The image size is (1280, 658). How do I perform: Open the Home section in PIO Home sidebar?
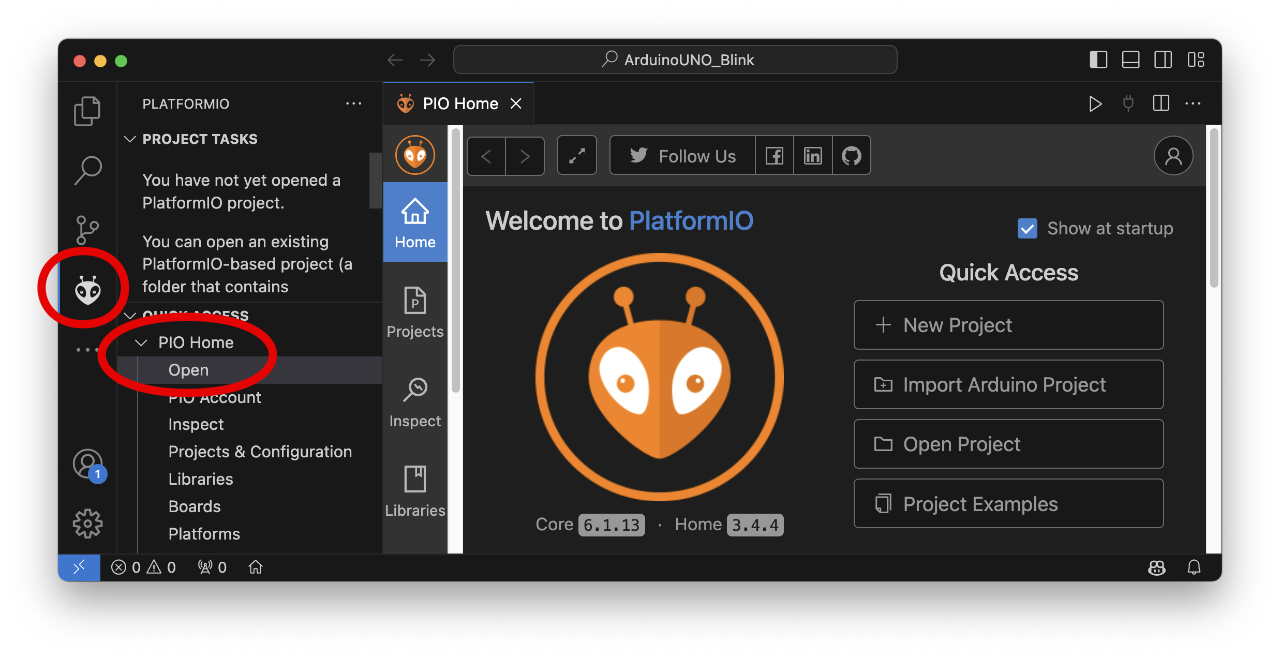[415, 221]
